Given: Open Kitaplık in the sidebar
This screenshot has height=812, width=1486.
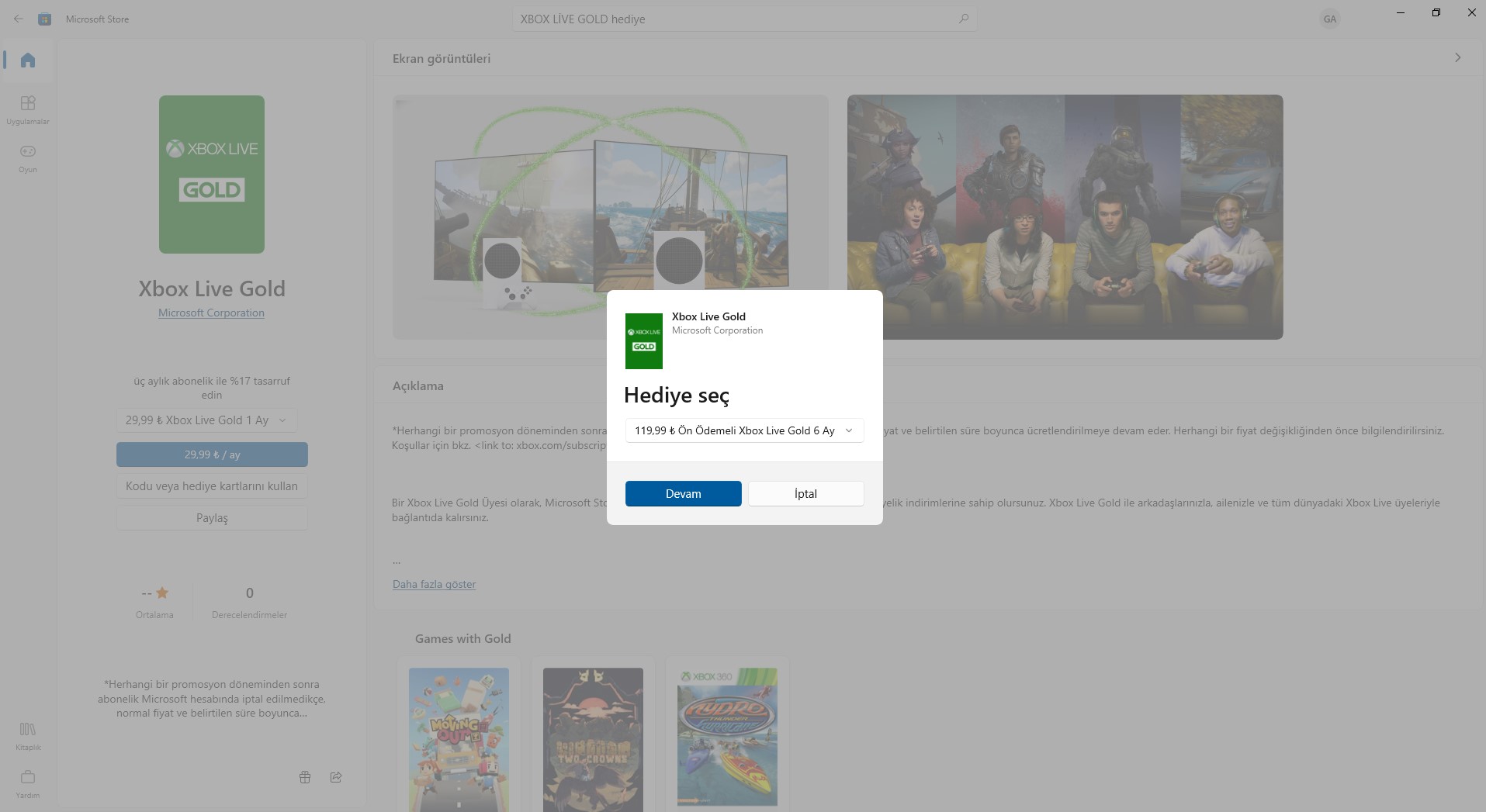Looking at the screenshot, I should 28,736.
